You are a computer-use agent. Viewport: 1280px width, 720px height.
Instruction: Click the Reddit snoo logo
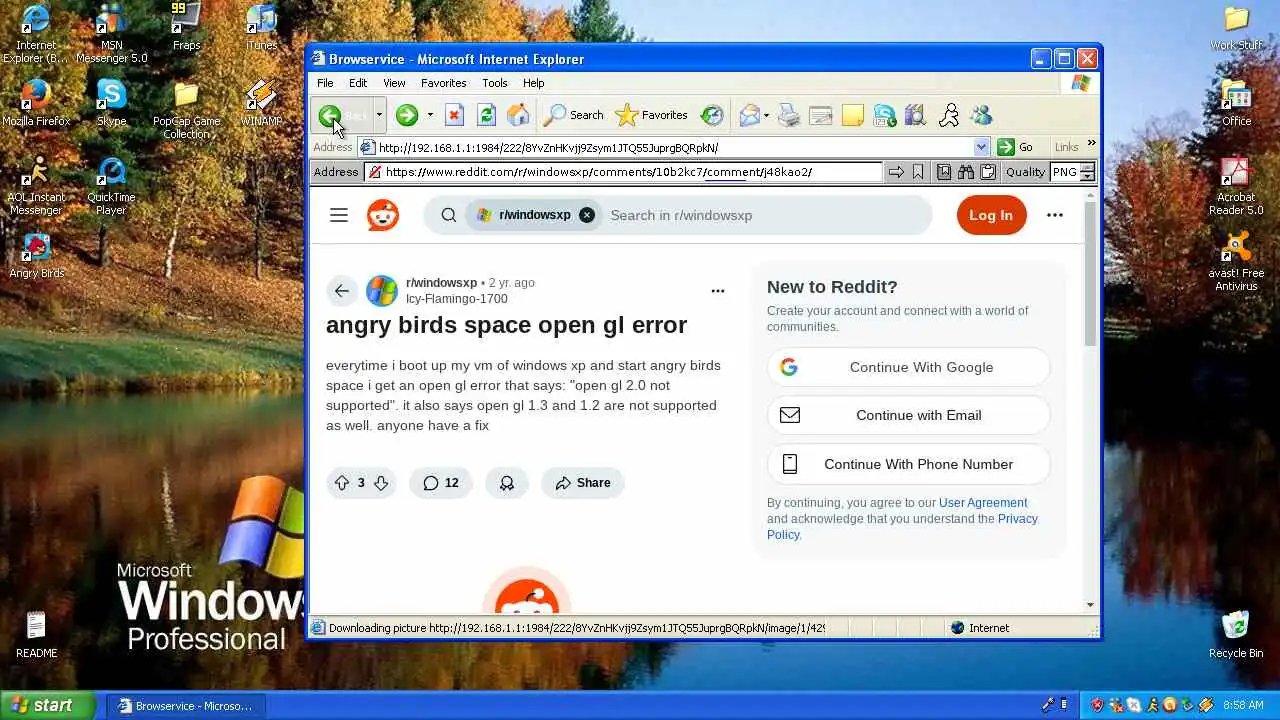pyautogui.click(x=382, y=215)
